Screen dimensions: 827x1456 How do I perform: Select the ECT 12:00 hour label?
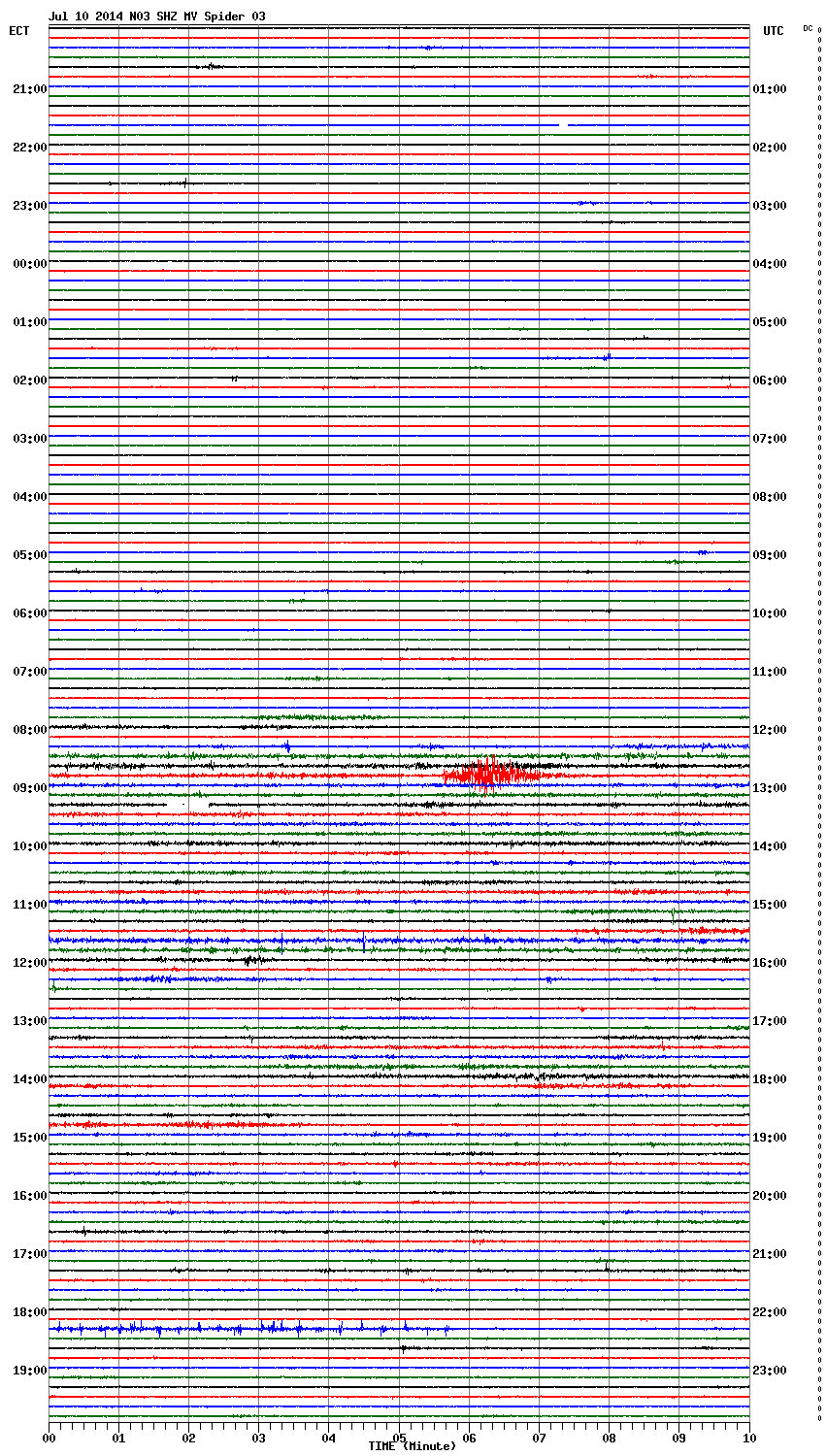[29, 963]
